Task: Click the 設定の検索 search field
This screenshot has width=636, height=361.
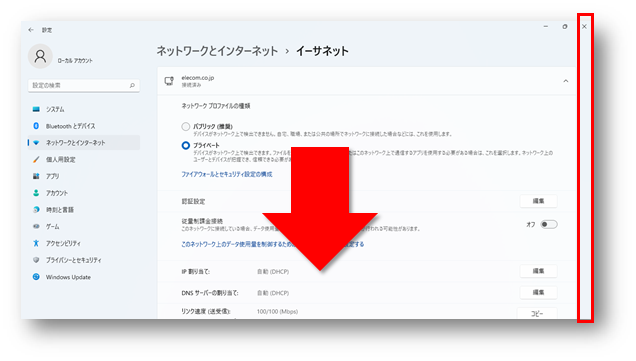Action: pos(84,86)
